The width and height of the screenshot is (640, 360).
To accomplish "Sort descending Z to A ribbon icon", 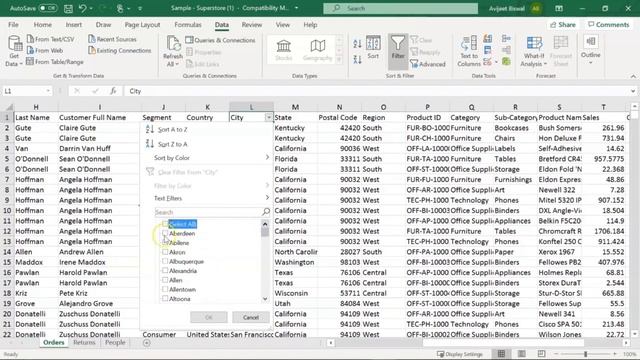I will (358, 60).
